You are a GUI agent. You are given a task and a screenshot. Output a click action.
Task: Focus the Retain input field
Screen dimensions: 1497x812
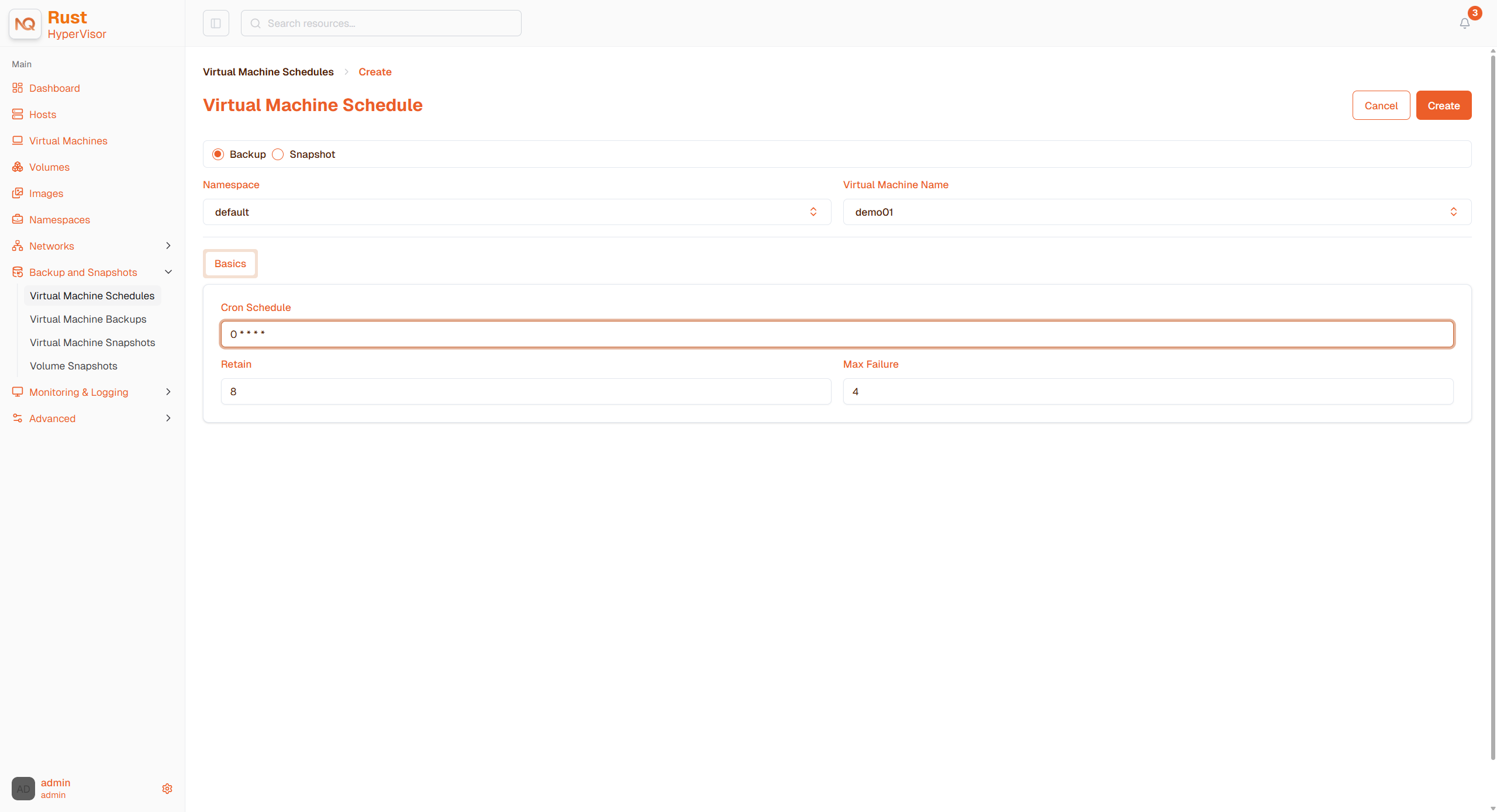[x=526, y=392]
